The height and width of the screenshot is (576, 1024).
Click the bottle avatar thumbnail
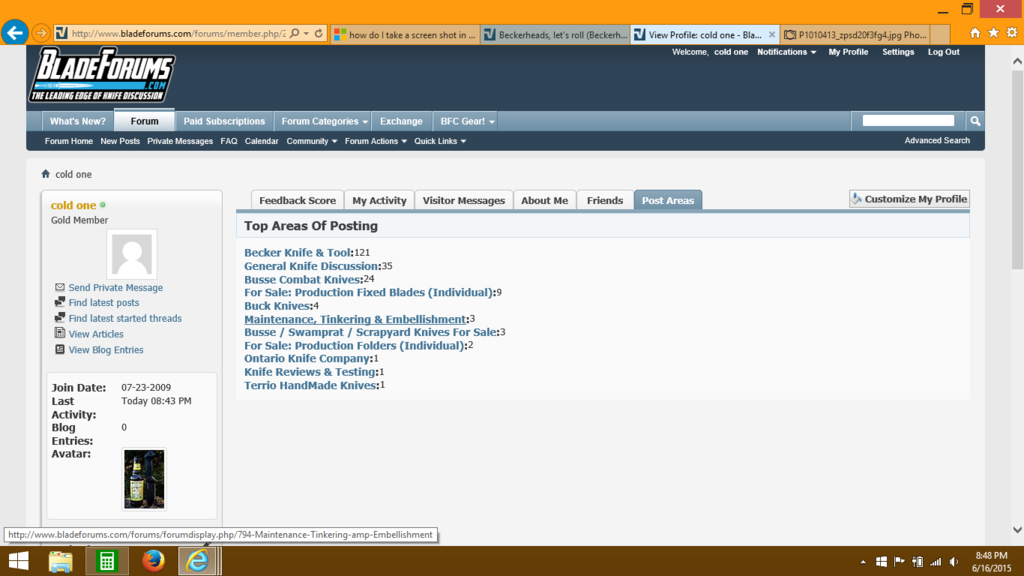144,479
